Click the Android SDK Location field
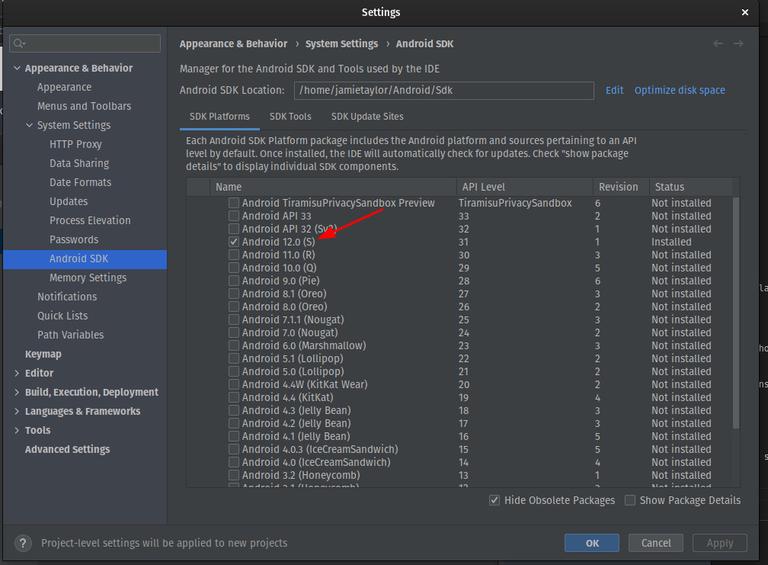 444,91
